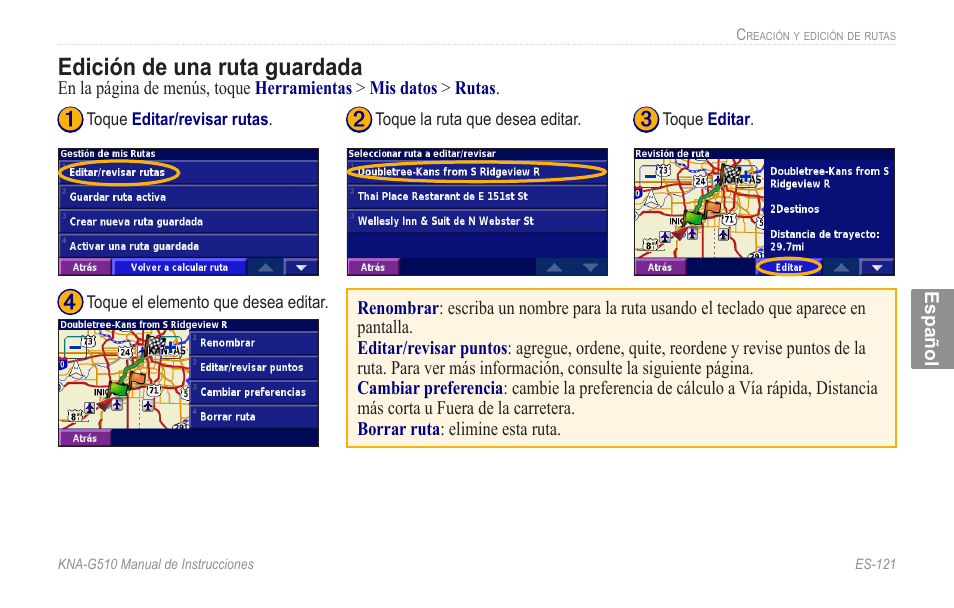Click map thumbnail in Revisión de ruta screen
This screenshot has width=954, height=608.
pos(700,209)
